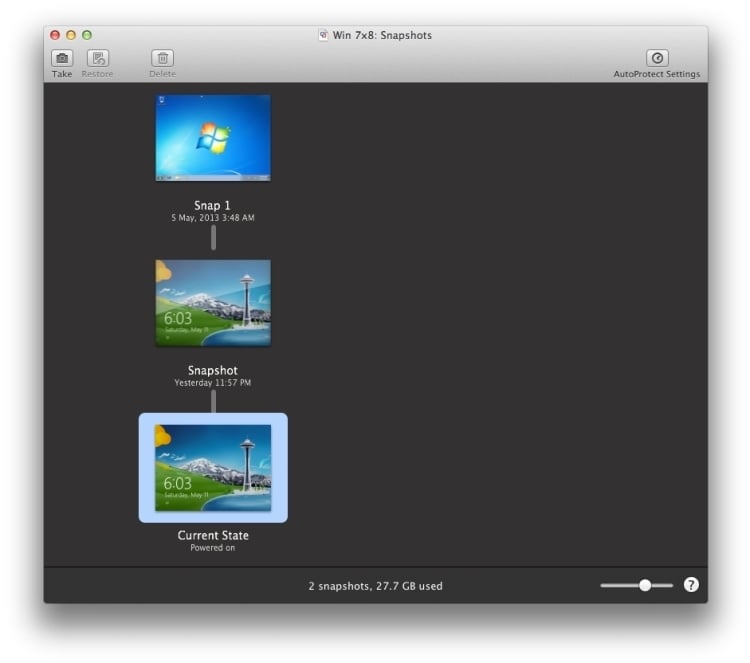Image resolution: width=750 pixels, height=663 pixels.
Task: Click the "Take" text under camera button
Action: point(62,74)
